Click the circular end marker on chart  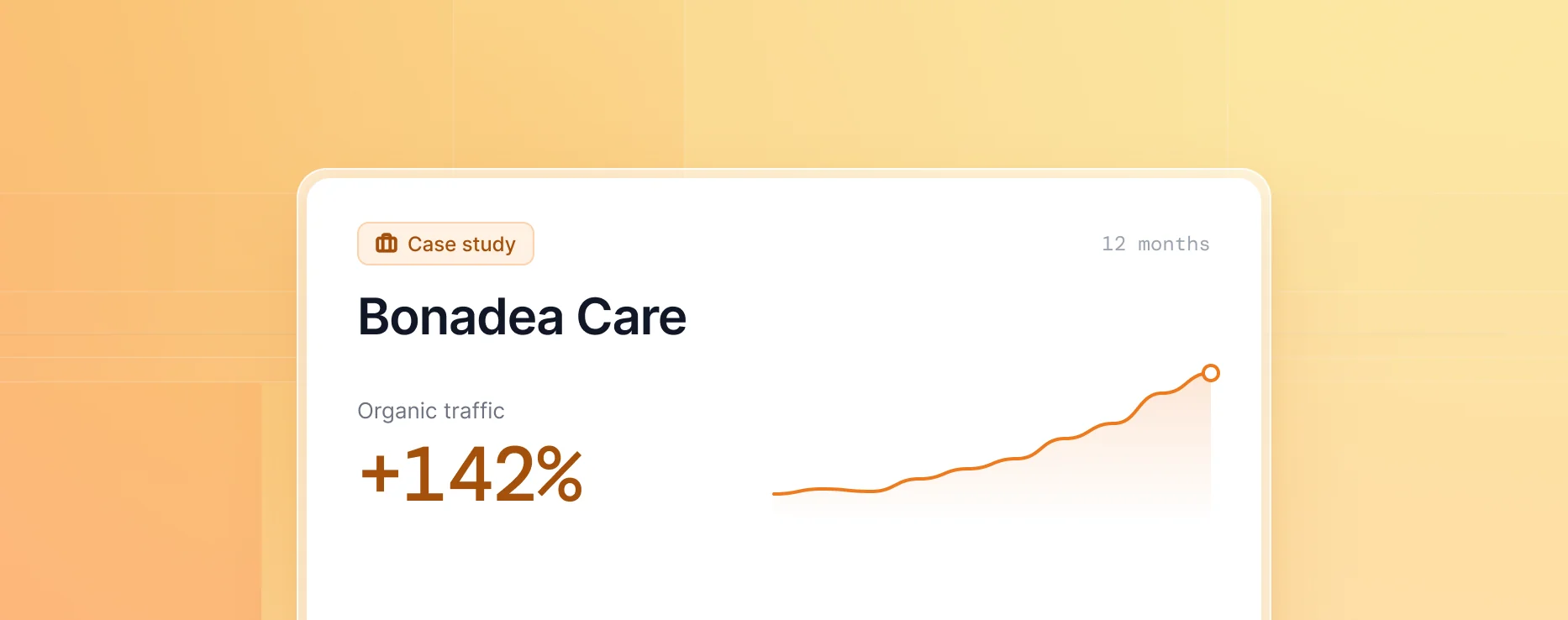1210,373
